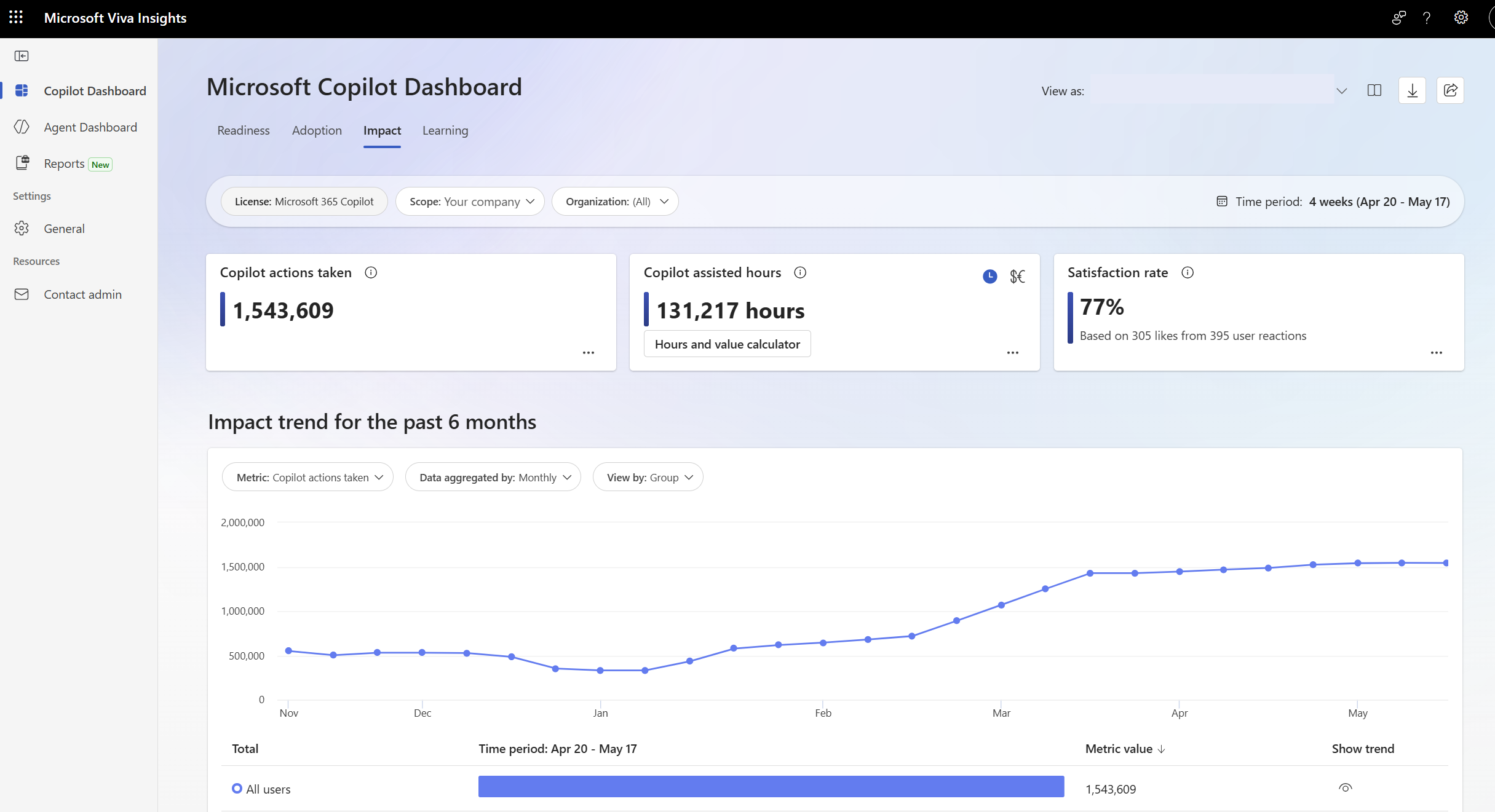Click the 1,543,609 metric value in table
The image size is (1495, 812).
coord(1111,789)
